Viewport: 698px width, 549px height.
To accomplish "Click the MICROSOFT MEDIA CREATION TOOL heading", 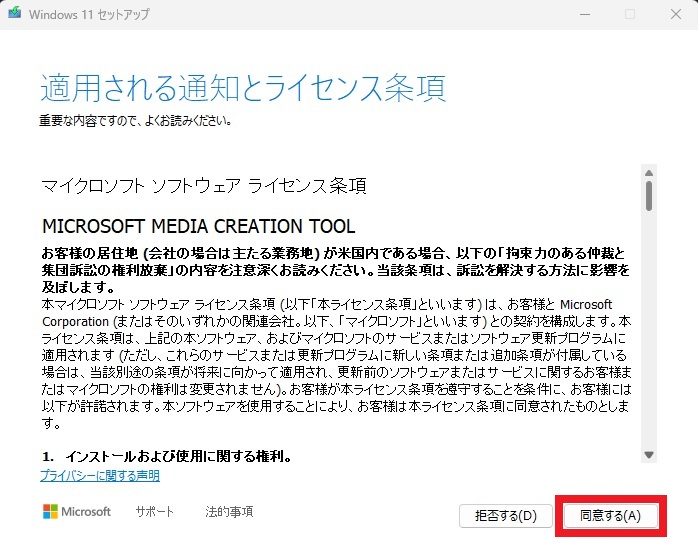I will click(199, 226).
